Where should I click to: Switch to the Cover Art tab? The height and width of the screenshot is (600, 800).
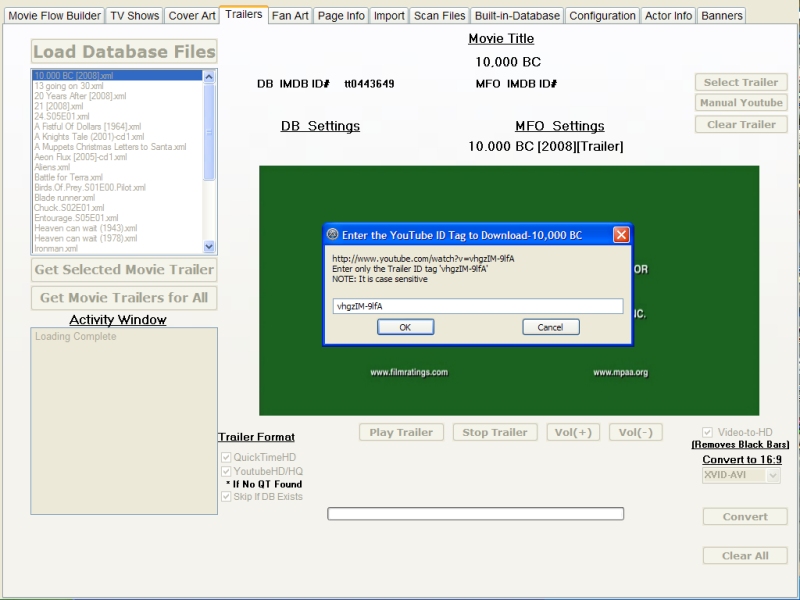[x=191, y=16]
